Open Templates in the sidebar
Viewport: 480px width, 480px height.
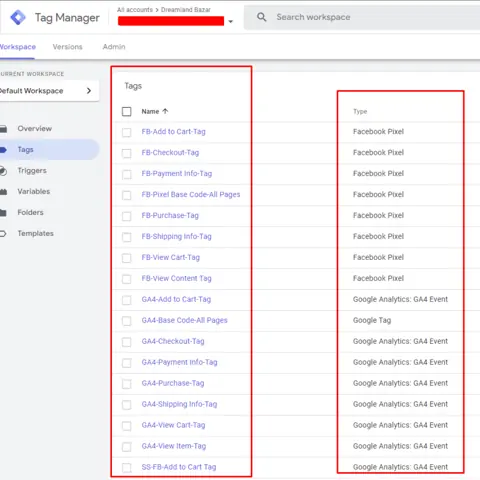click(36, 234)
